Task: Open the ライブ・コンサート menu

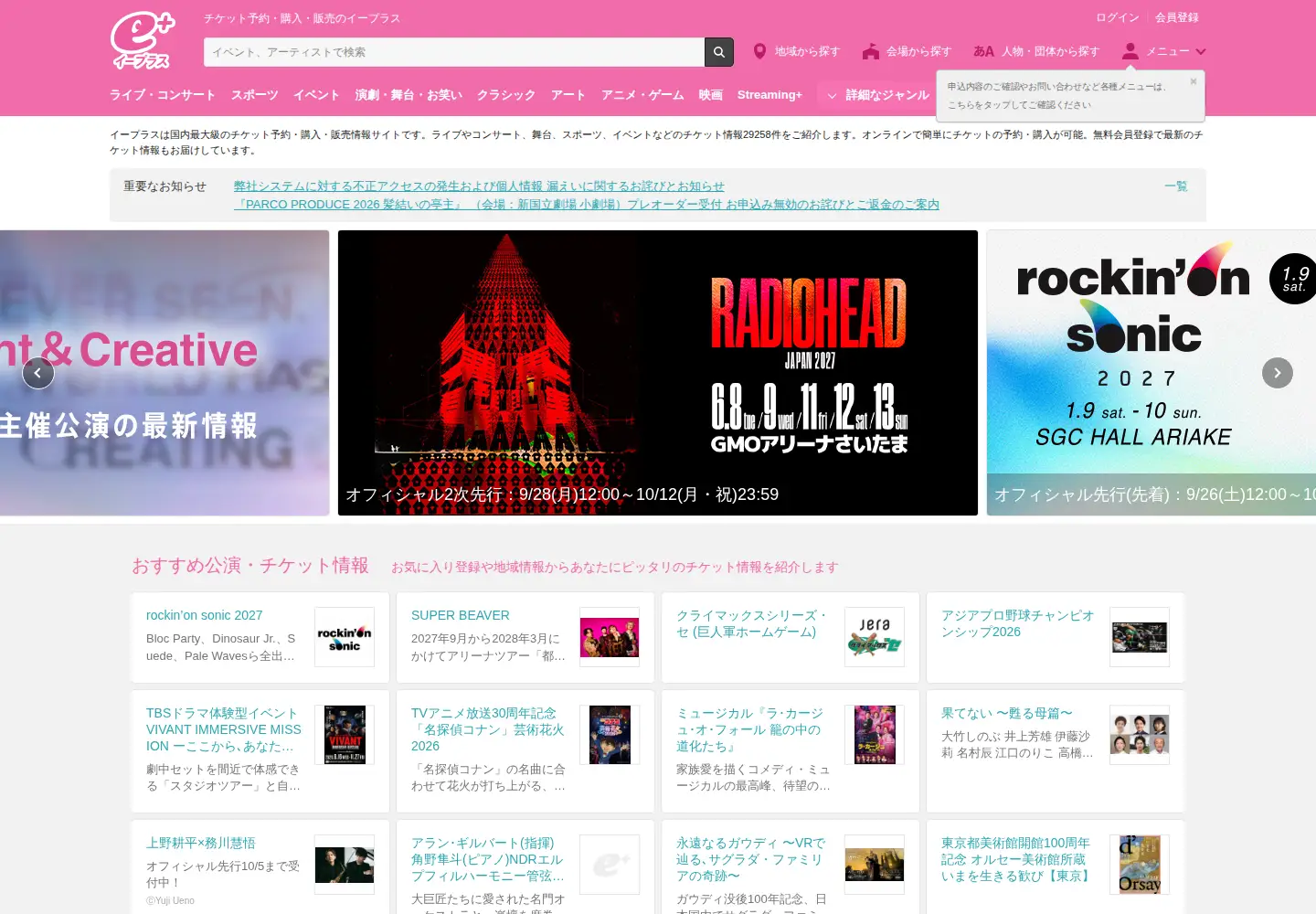Action: point(163,95)
